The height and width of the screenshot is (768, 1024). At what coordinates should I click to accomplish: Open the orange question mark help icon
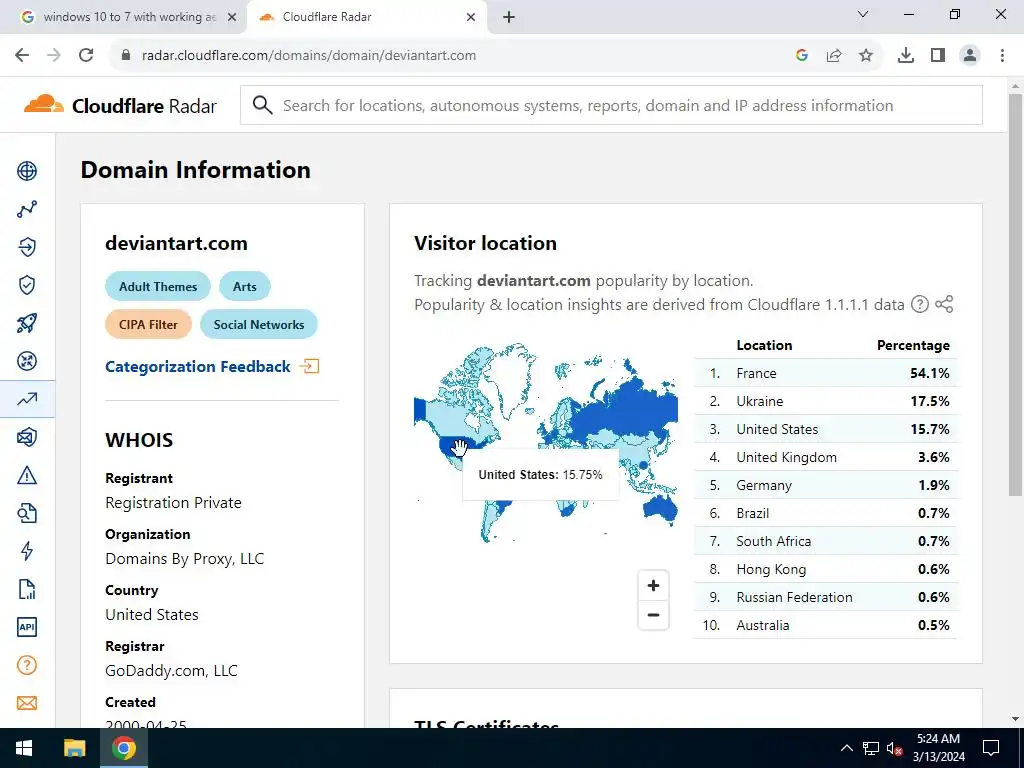click(27, 665)
